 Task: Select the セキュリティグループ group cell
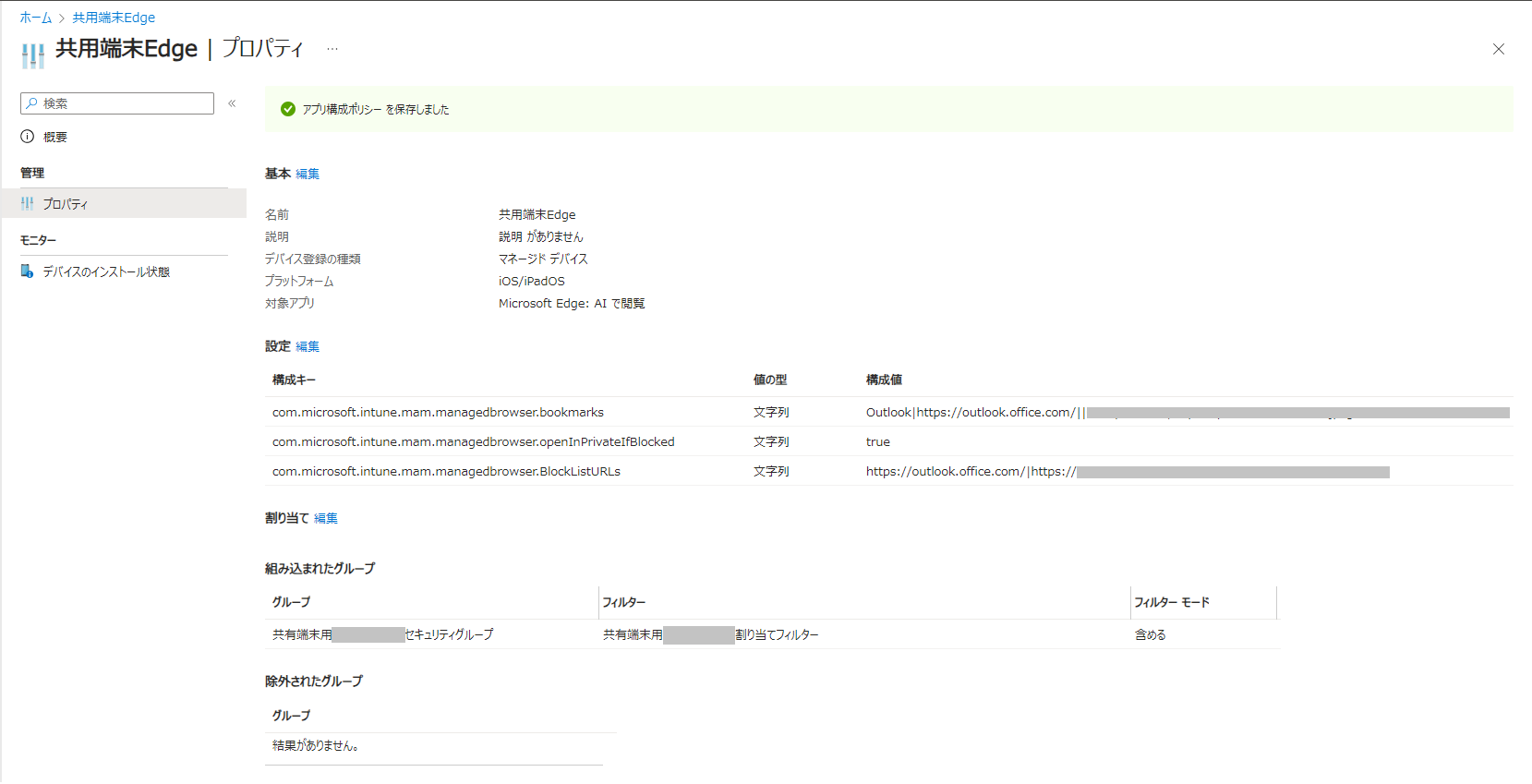pos(383,634)
